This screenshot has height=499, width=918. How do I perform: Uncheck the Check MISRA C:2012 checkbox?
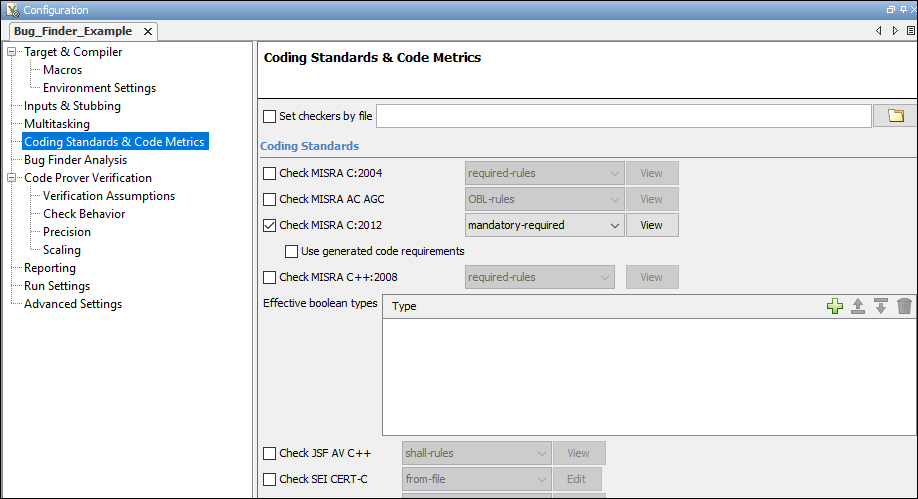coord(269,226)
